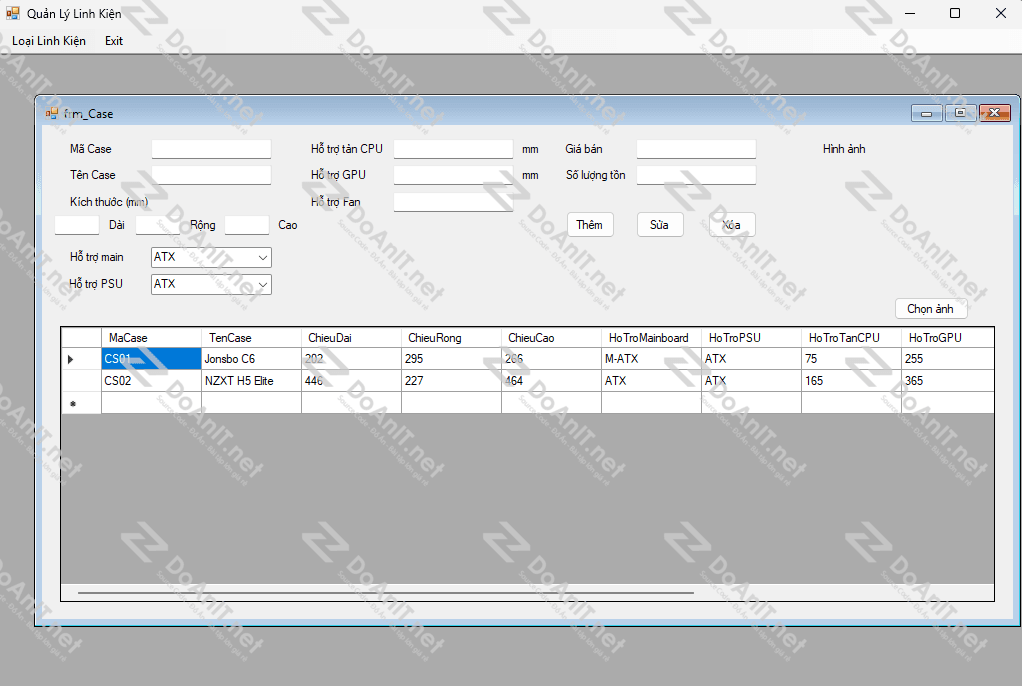This screenshot has width=1022, height=686.
Task: Focus the Tên Case input field
Action: [211, 175]
